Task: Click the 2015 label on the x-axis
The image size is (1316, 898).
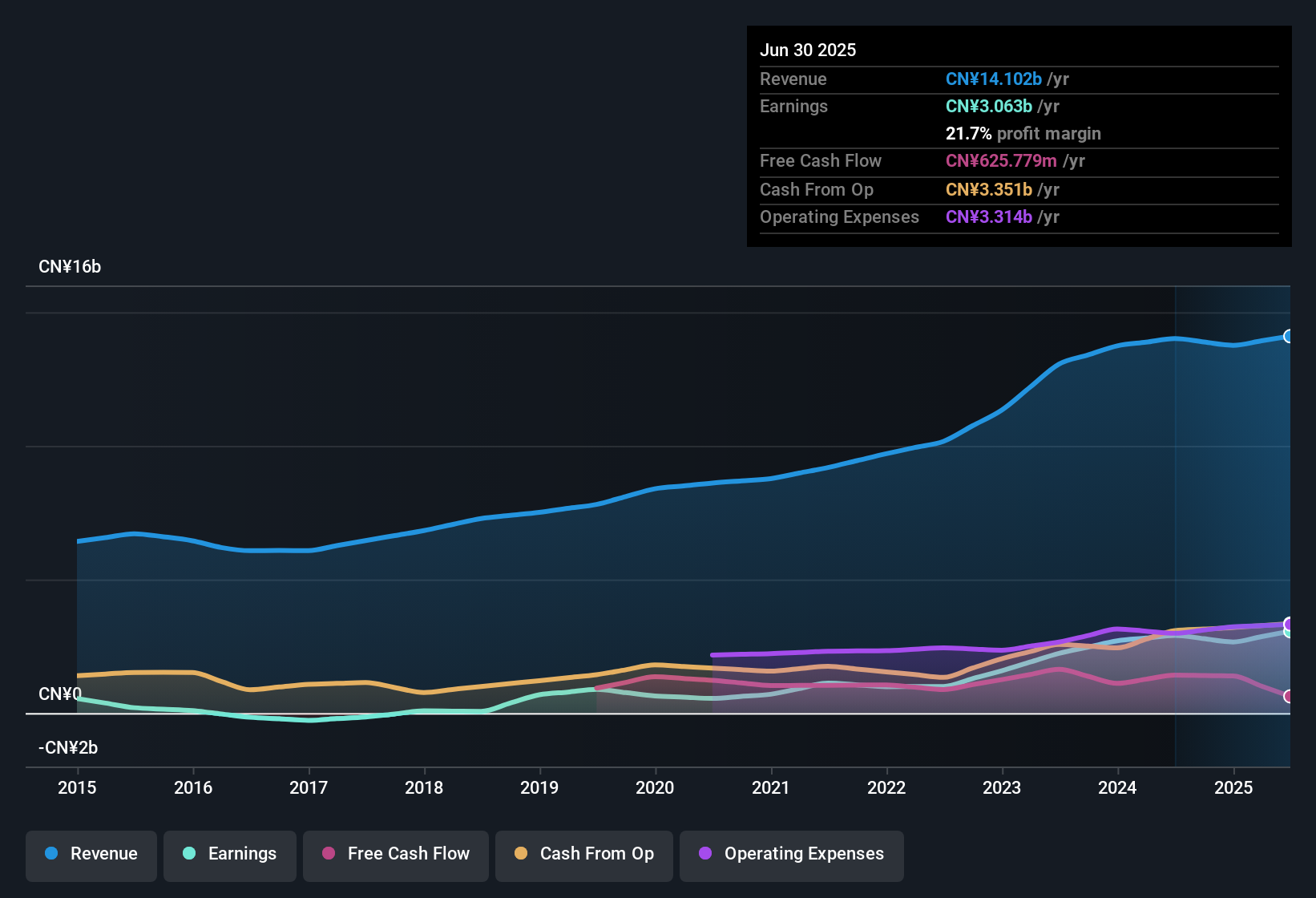Action: [77, 787]
